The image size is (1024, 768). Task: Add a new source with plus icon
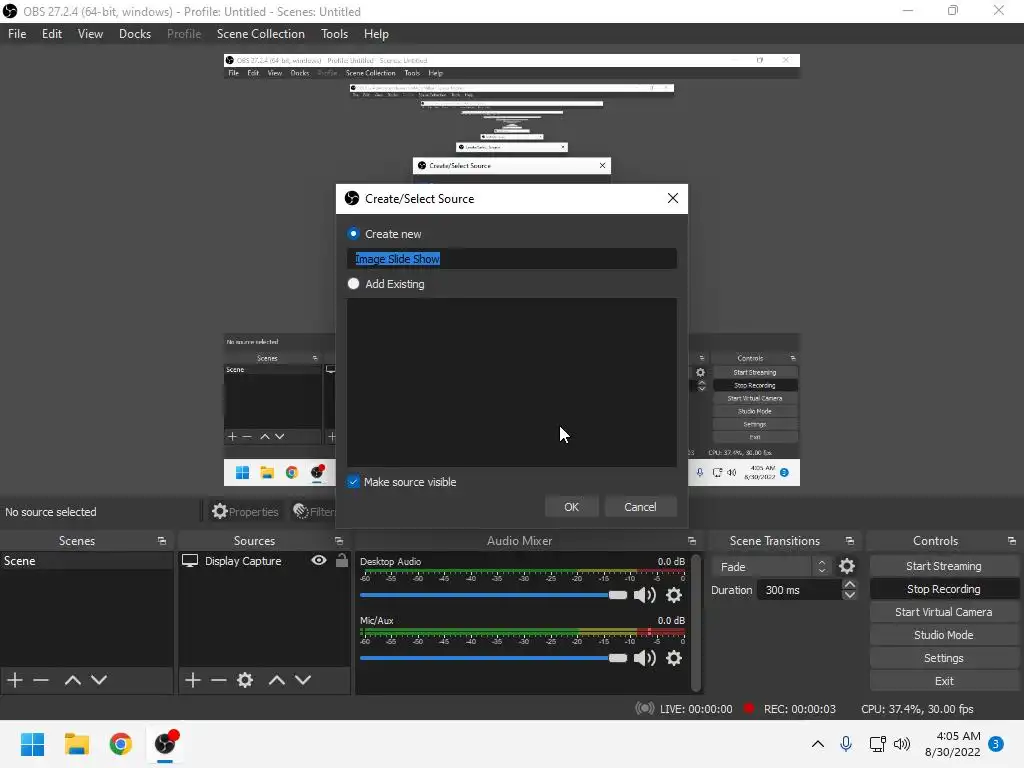coord(193,680)
